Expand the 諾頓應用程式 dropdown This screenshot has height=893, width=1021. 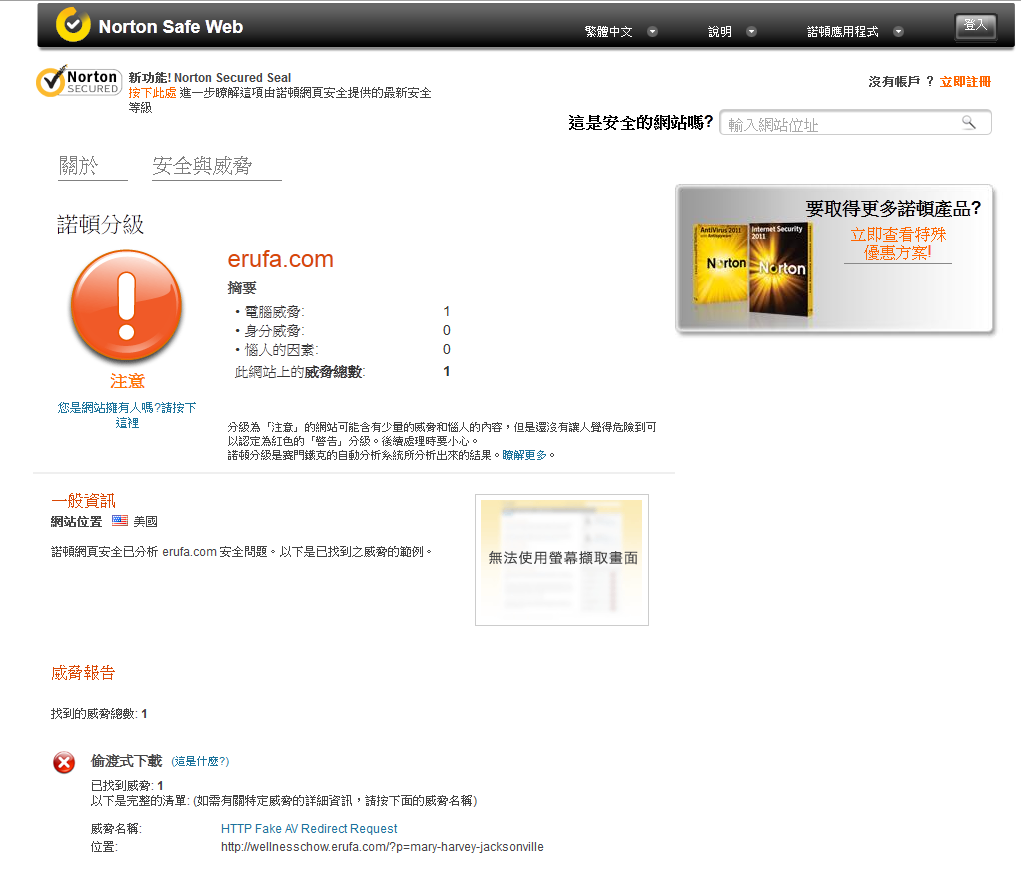pyautogui.click(x=855, y=32)
